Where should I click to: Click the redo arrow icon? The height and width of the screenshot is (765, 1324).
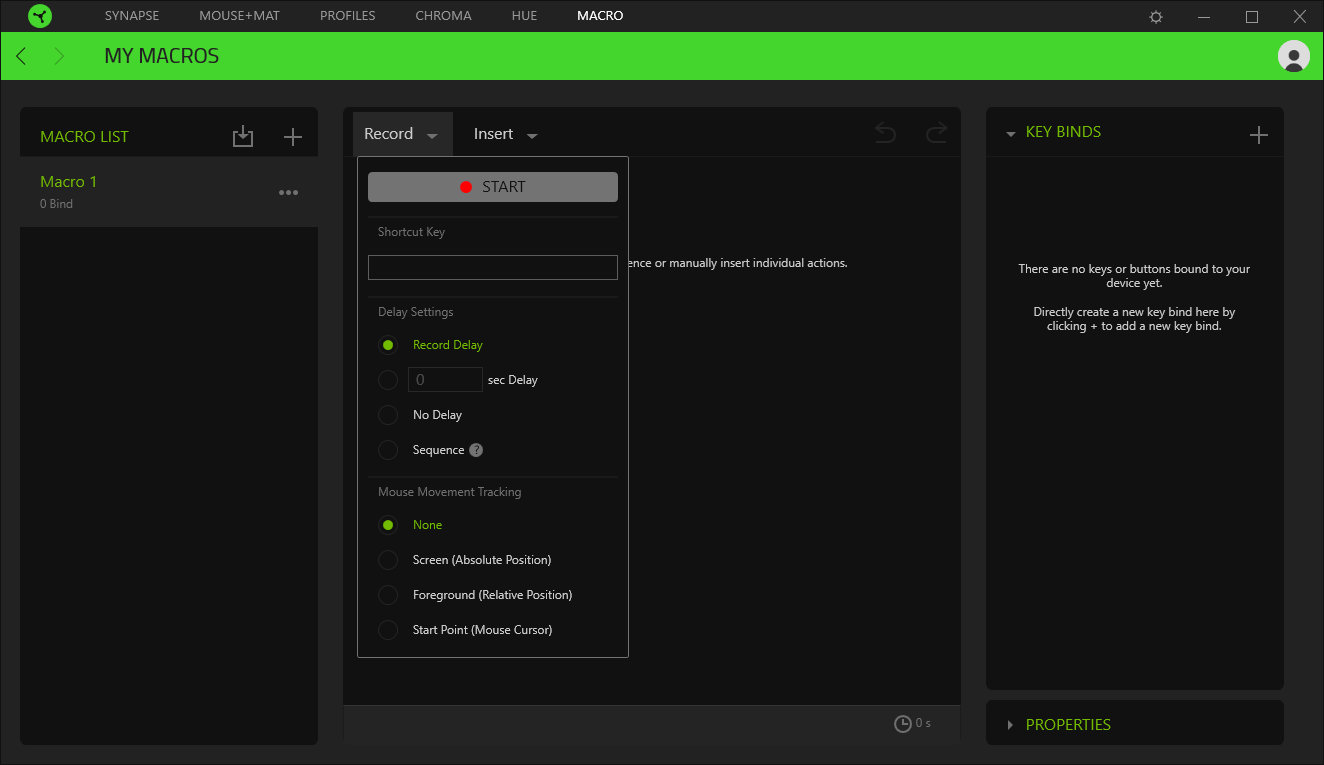936,133
